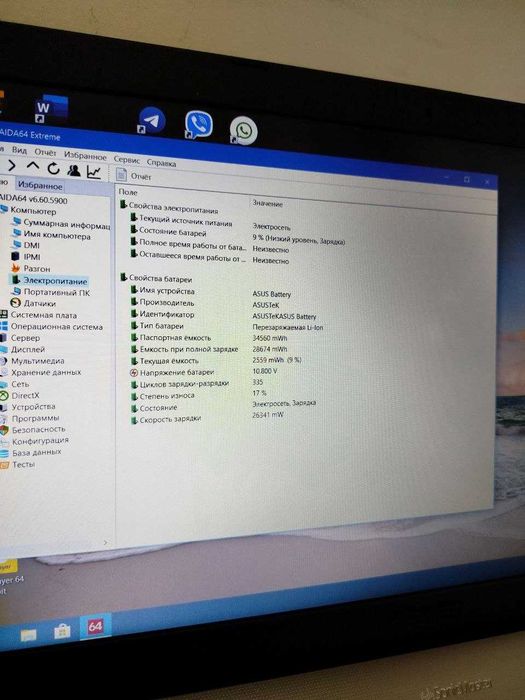Click the AIDA64 taskbar icon

(x=95, y=626)
